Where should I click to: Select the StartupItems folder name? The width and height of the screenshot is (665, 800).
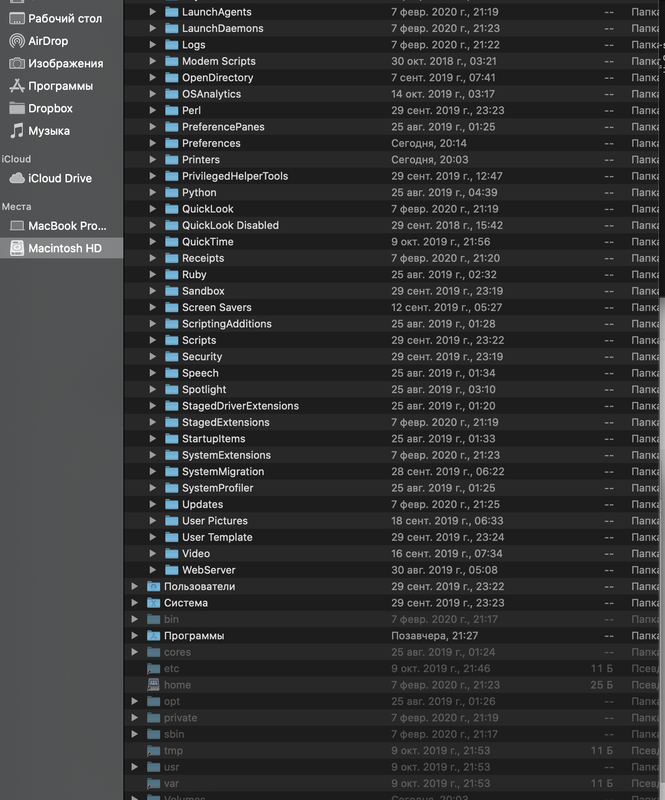213,438
